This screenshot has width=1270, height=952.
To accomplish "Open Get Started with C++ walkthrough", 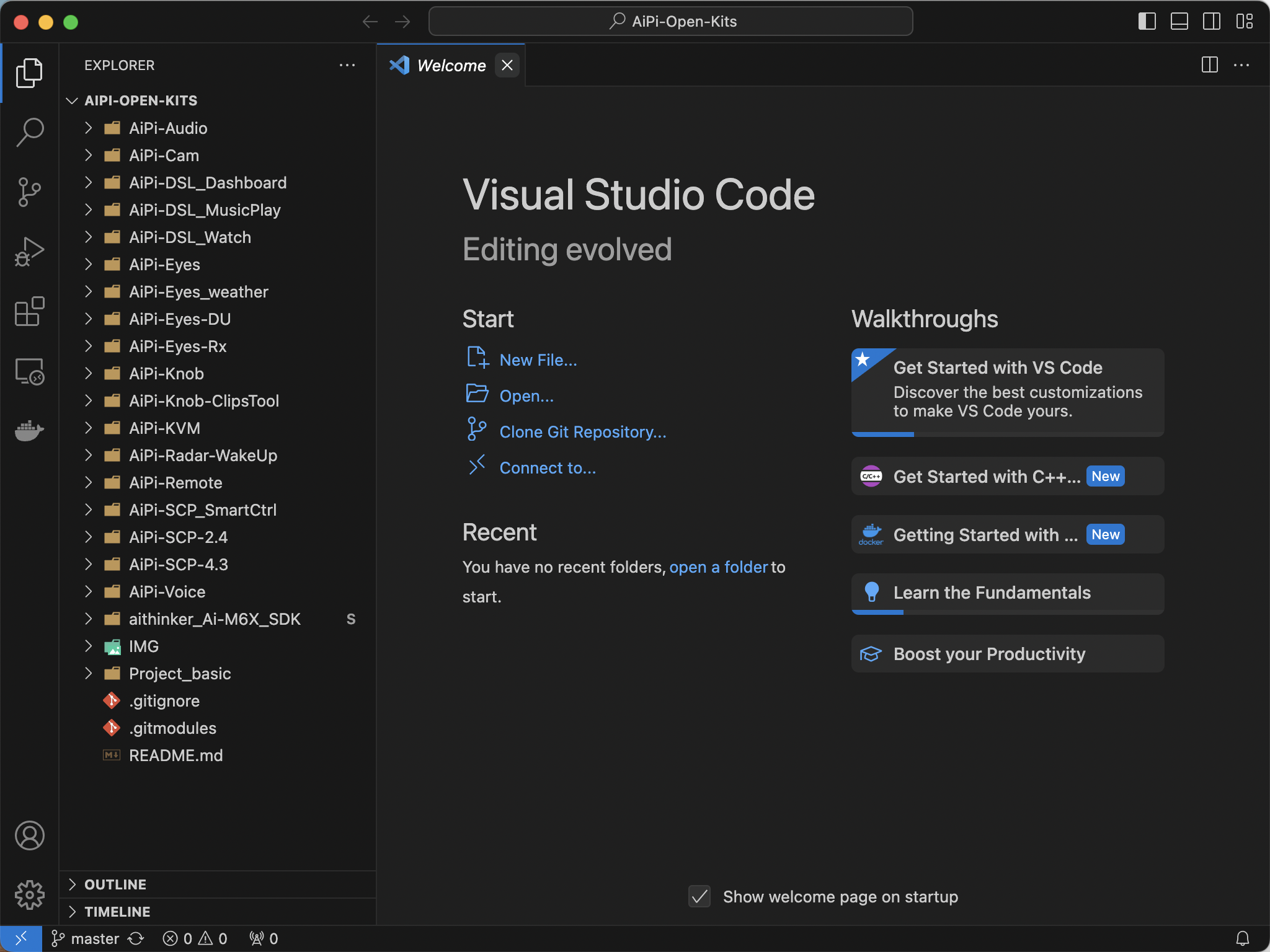I will (x=1008, y=476).
